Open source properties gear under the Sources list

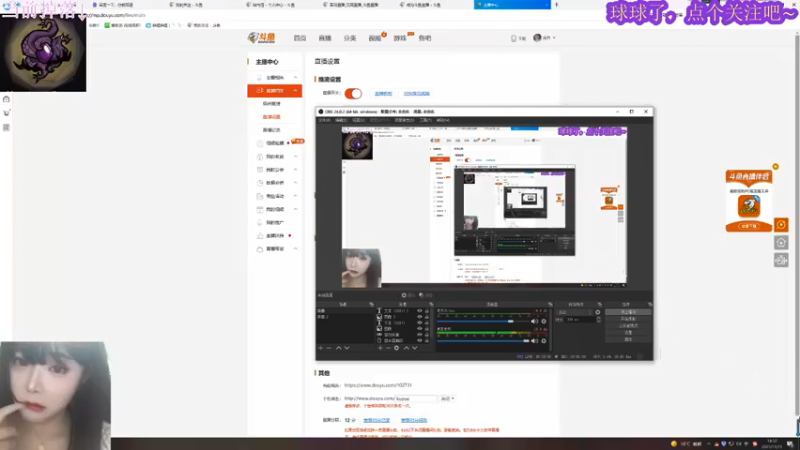[x=396, y=348]
